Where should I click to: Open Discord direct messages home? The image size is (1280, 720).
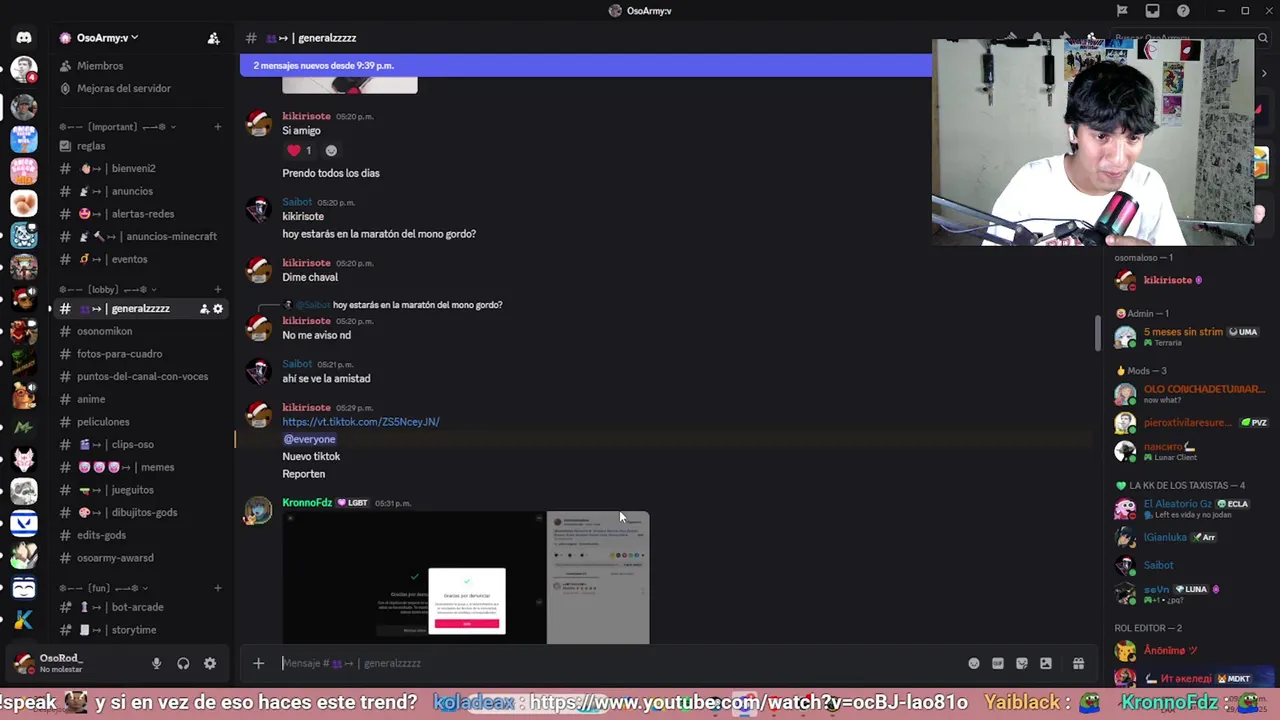pos(24,38)
